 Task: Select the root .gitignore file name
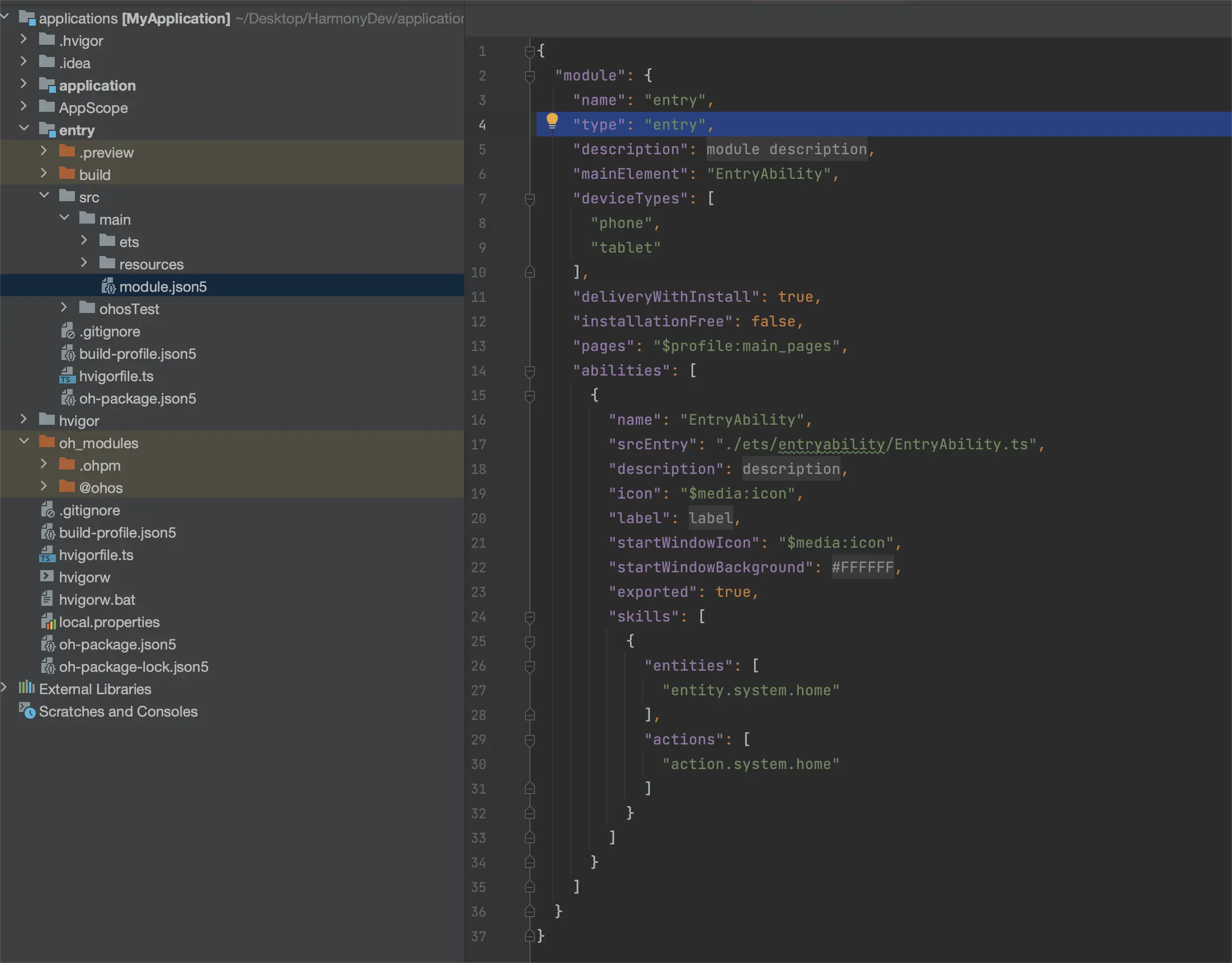pos(89,510)
